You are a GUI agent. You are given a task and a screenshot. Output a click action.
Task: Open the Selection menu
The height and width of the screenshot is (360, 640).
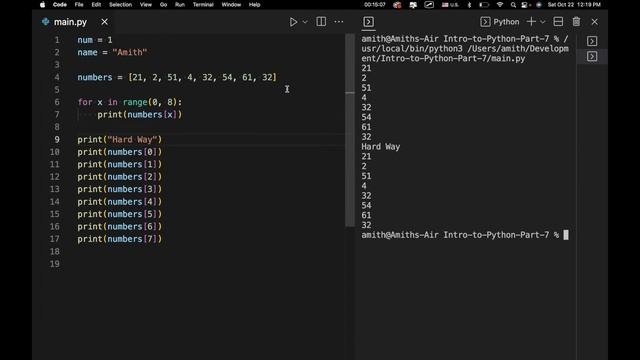tap(120, 4)
